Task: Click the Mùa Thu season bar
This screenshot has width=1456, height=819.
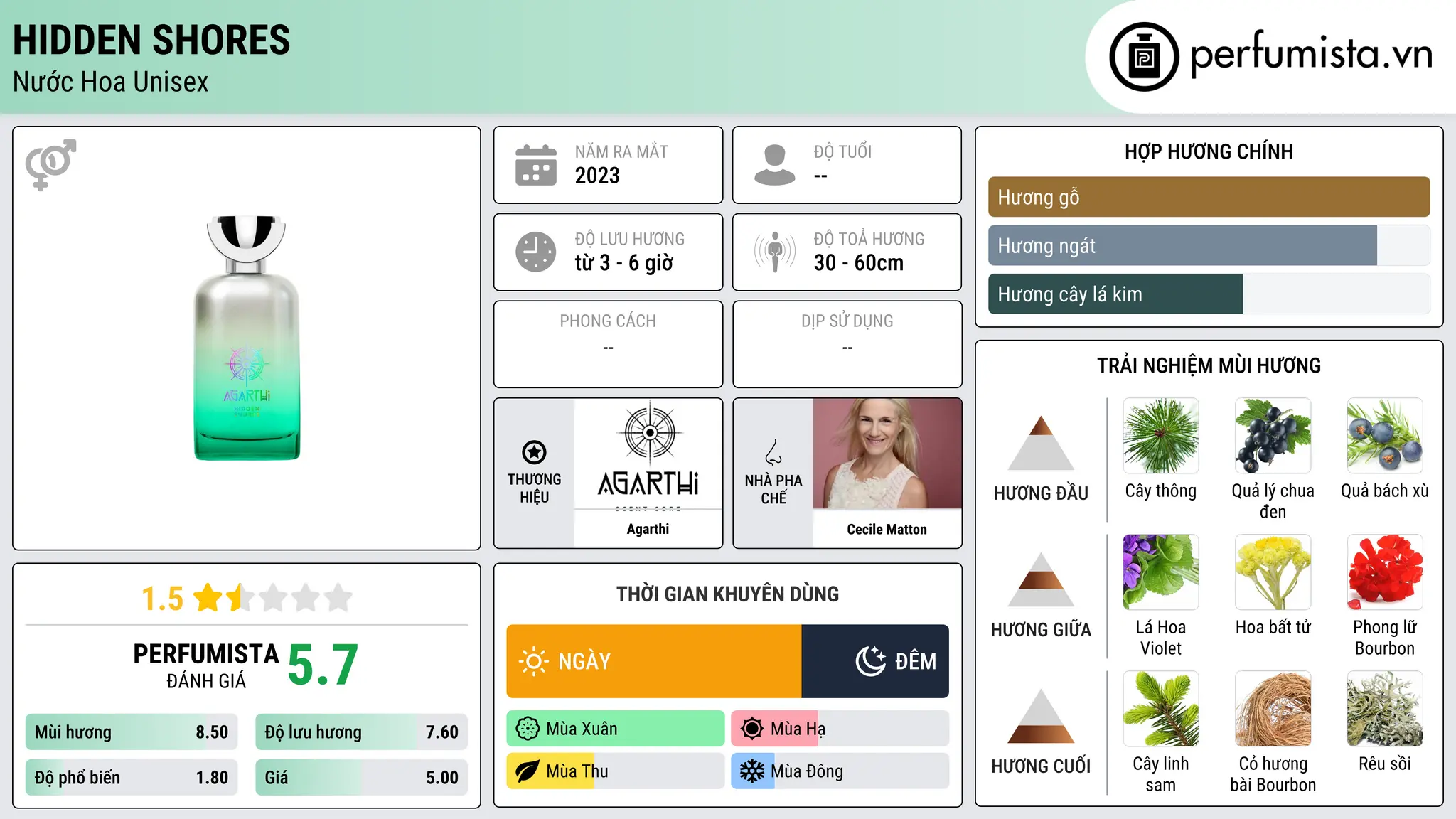Action: (616, 771)
